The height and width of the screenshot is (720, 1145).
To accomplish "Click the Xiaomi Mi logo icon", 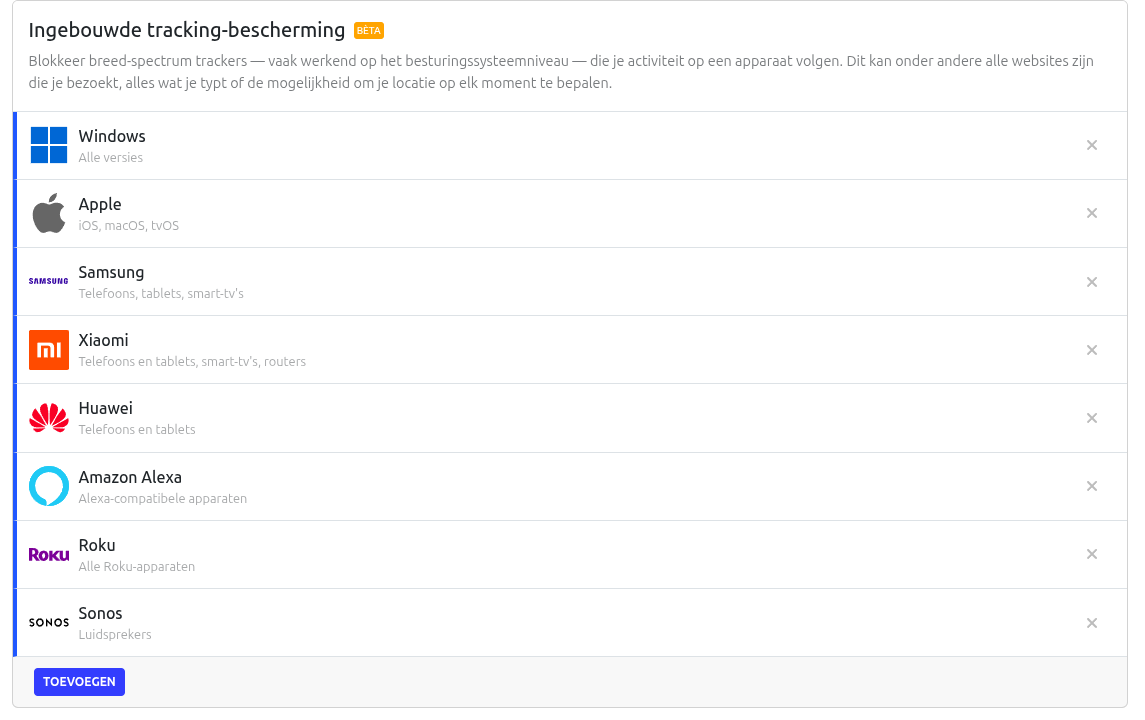I will click(49, 350).
